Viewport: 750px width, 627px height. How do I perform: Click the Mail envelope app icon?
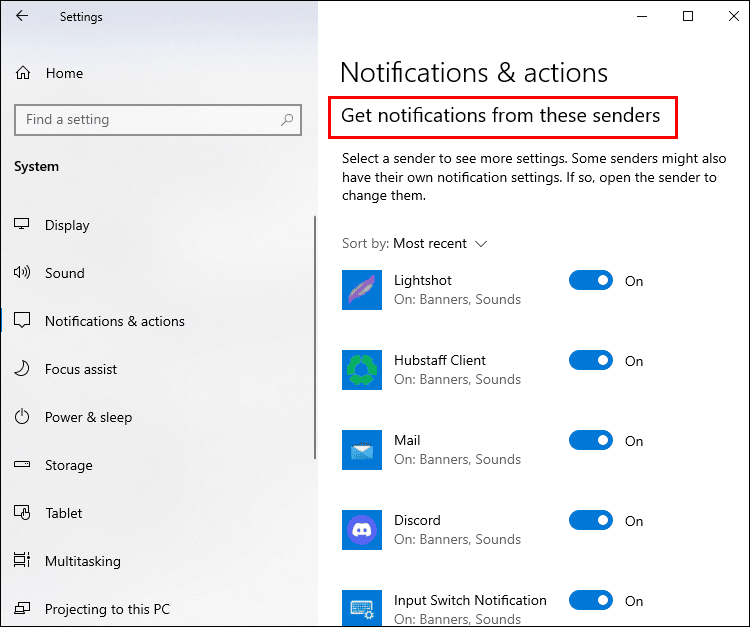pos(362,450)
